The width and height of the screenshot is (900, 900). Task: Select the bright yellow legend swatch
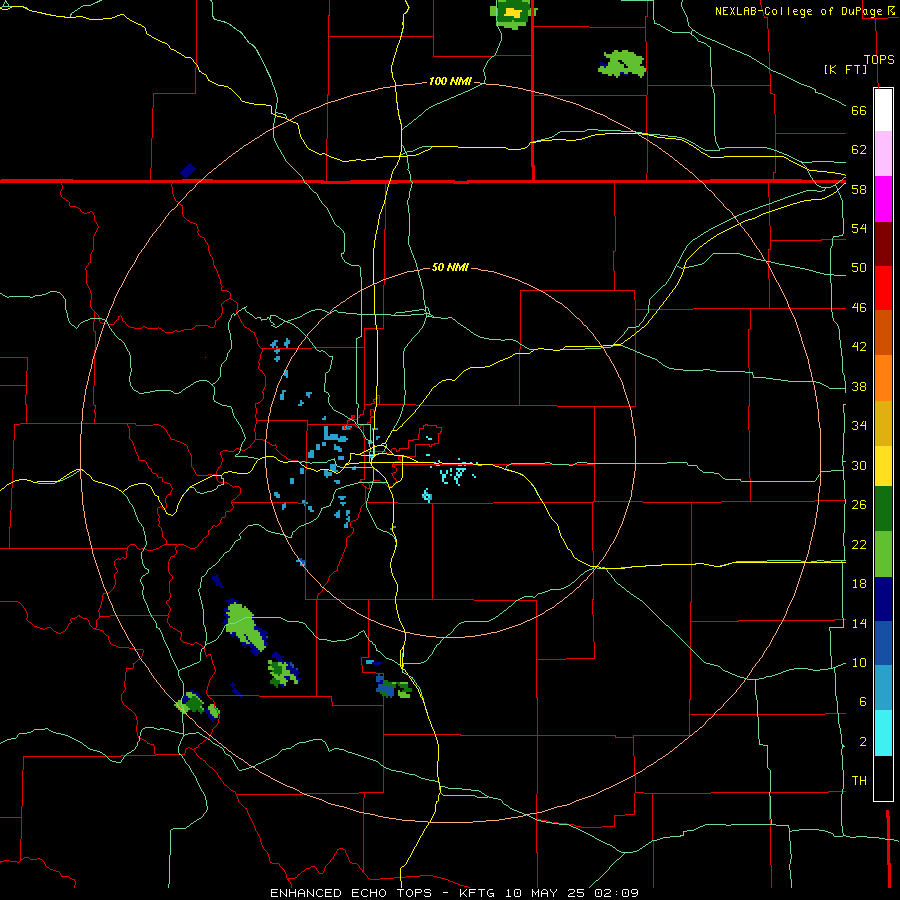(883, 466)
